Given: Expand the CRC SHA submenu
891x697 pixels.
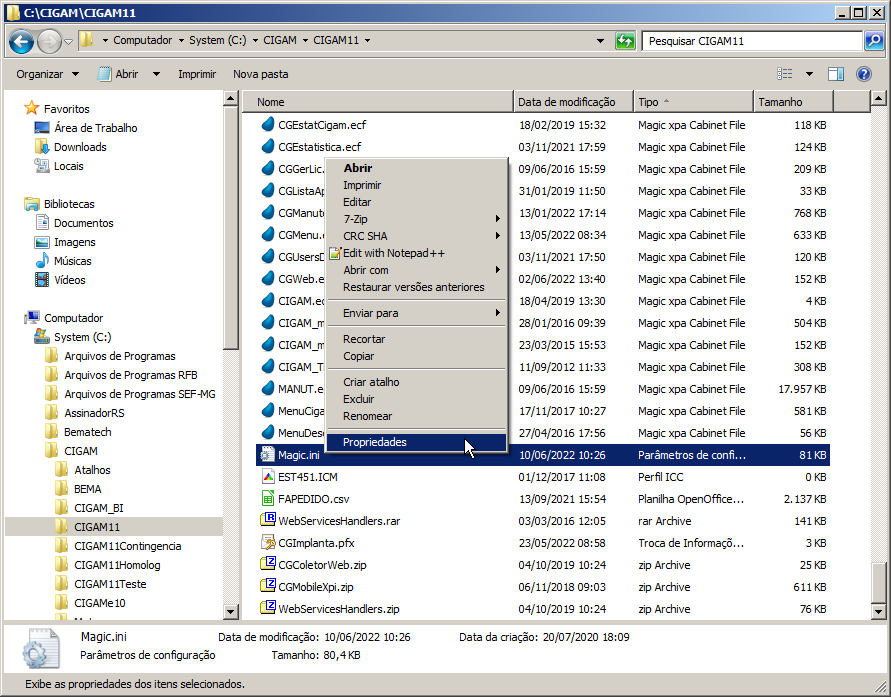Looking at the screenshot, I should click(418, 236).
